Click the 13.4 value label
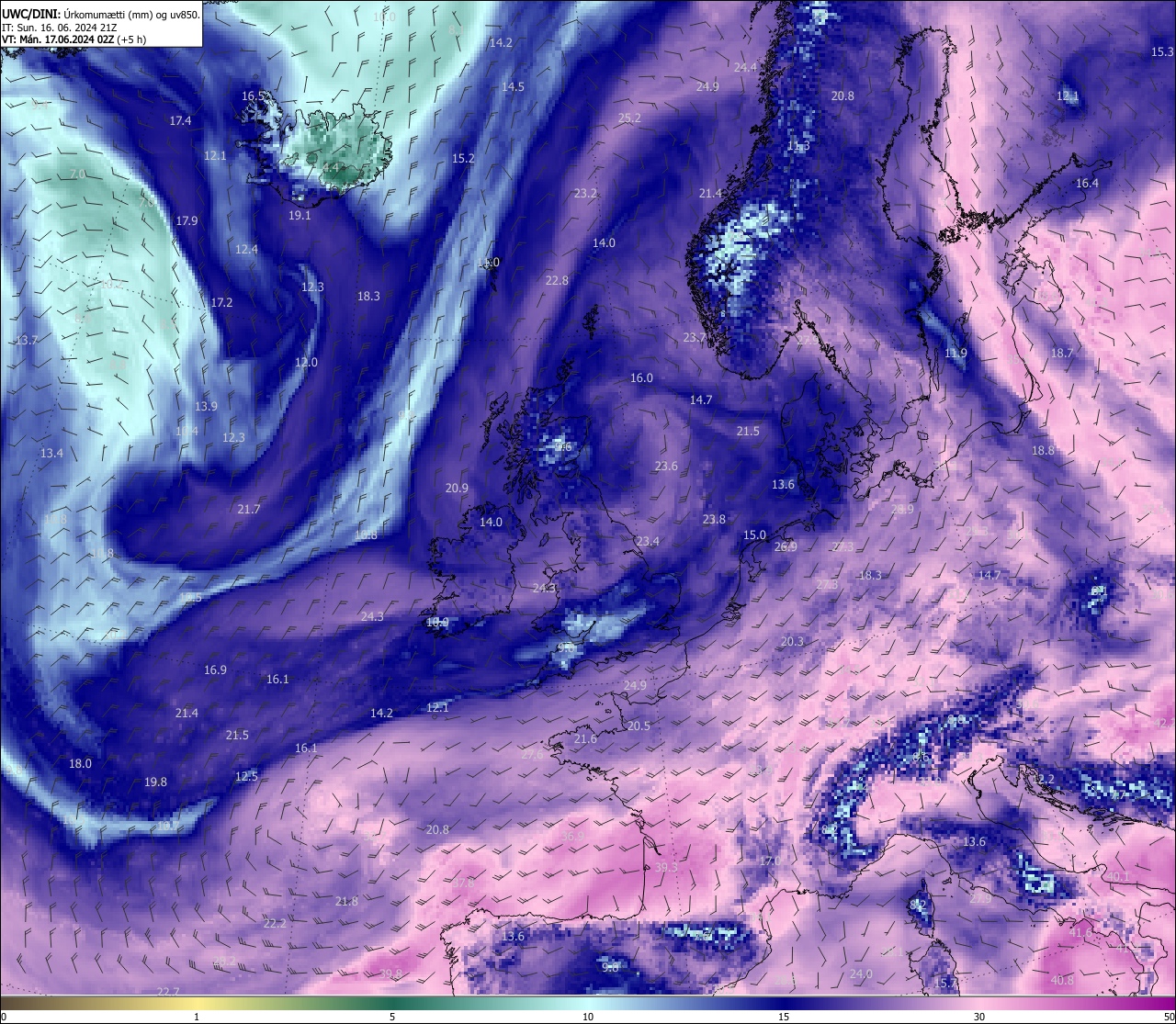This screenshot has width=1176, height=1024. click(x=51, y=453)
